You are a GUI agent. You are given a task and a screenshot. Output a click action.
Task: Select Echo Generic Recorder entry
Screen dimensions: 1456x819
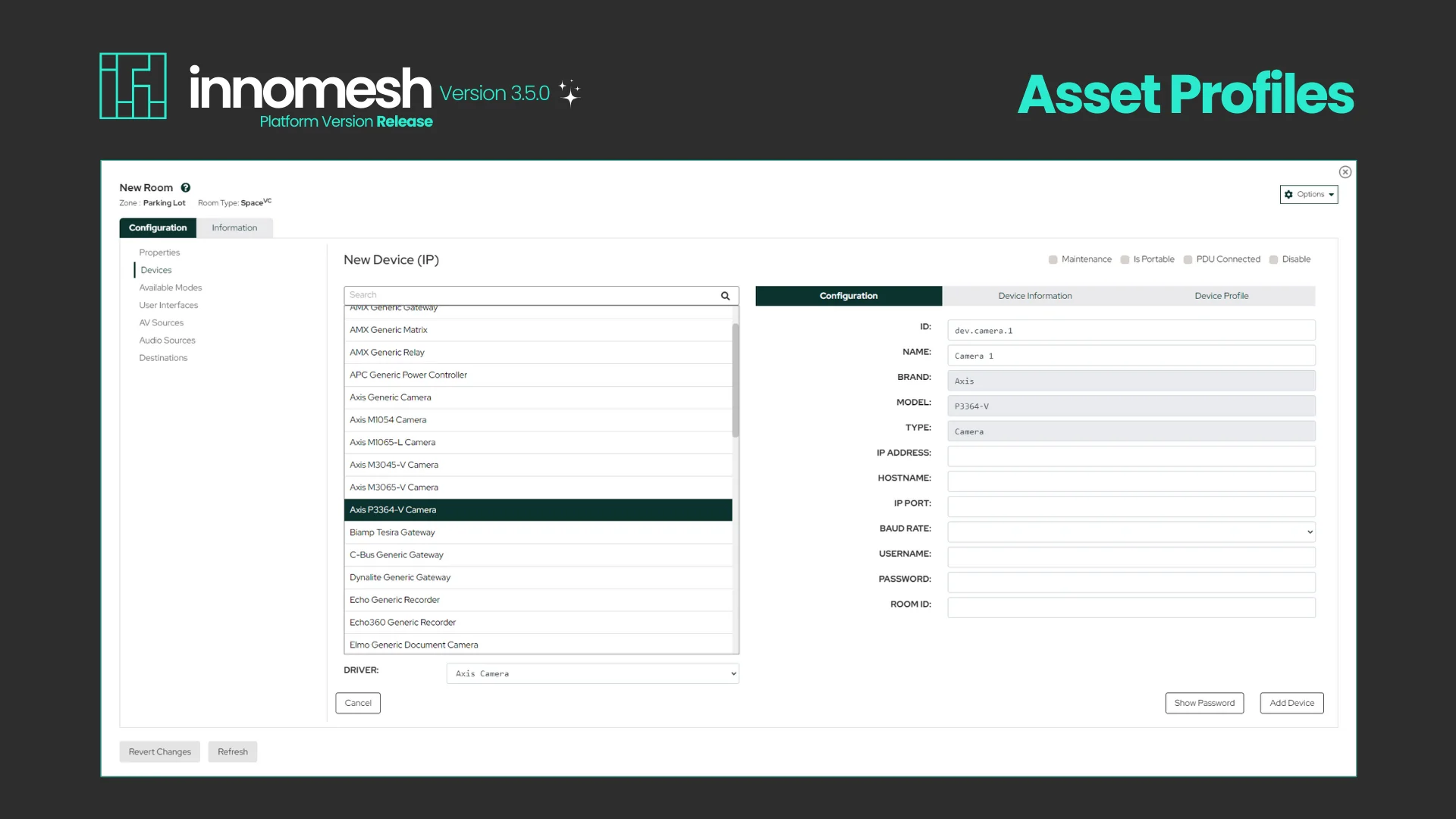(x=538, y=600)
